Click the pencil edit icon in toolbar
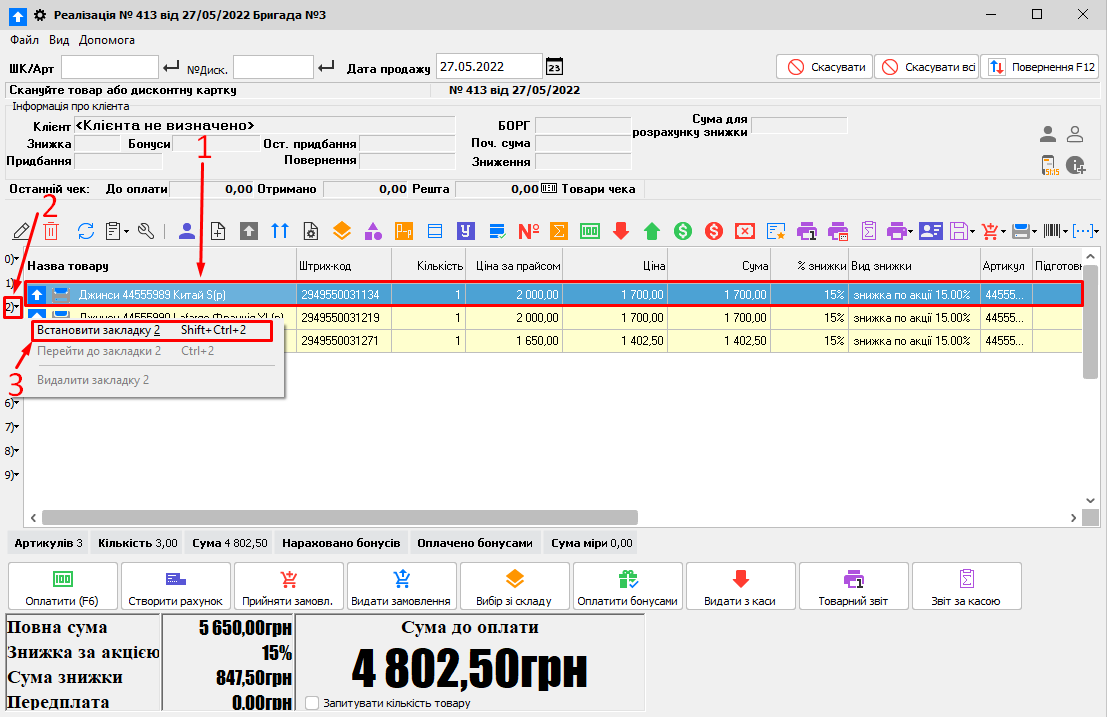This screenshot has width=1107, height=717. pos(21,231)
